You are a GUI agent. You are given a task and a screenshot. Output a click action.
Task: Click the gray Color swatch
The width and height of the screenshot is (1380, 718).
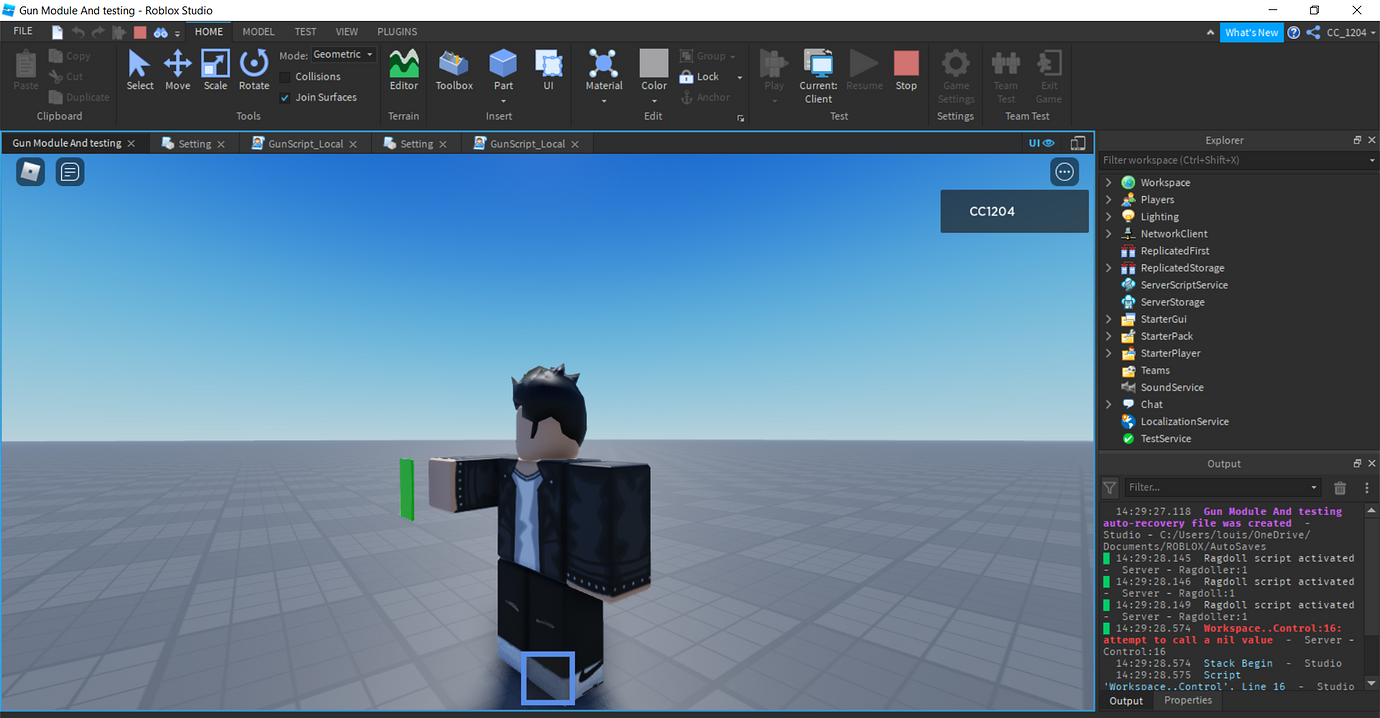click(654, 63)
